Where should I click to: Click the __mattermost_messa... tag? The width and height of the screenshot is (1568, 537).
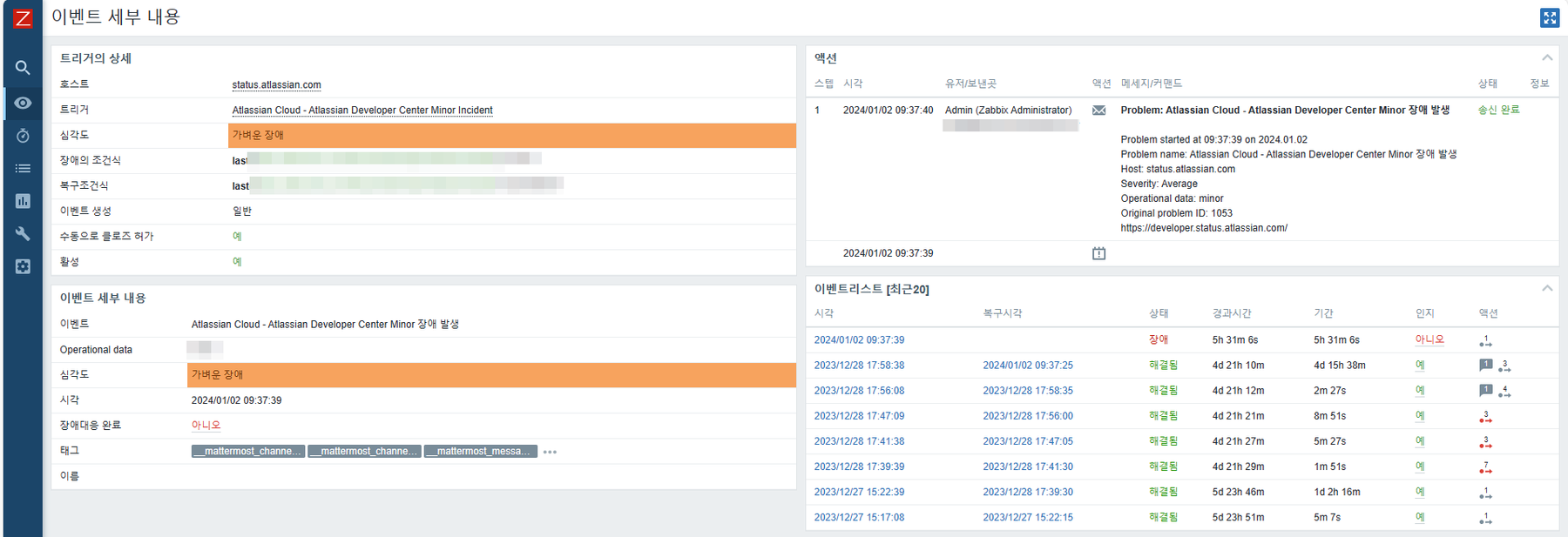point(480,451)
